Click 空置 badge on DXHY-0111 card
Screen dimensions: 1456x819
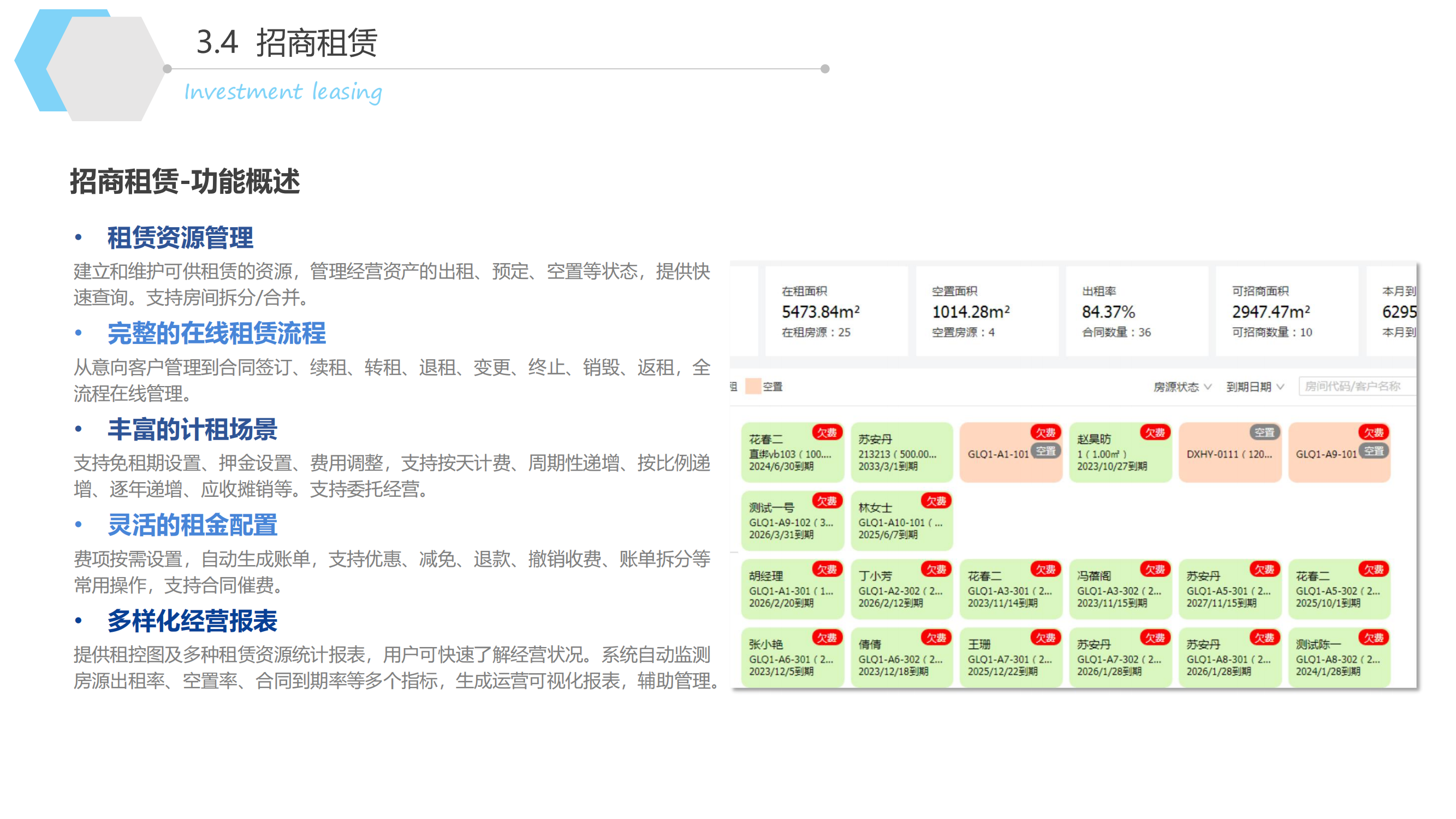pyautogui.click(x=1264, y=432)
